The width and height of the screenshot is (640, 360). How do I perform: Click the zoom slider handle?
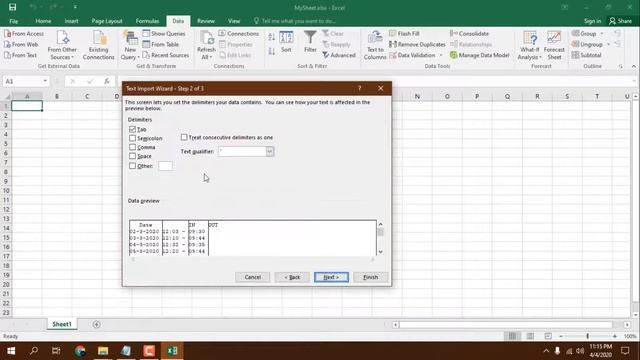point(587,336)
